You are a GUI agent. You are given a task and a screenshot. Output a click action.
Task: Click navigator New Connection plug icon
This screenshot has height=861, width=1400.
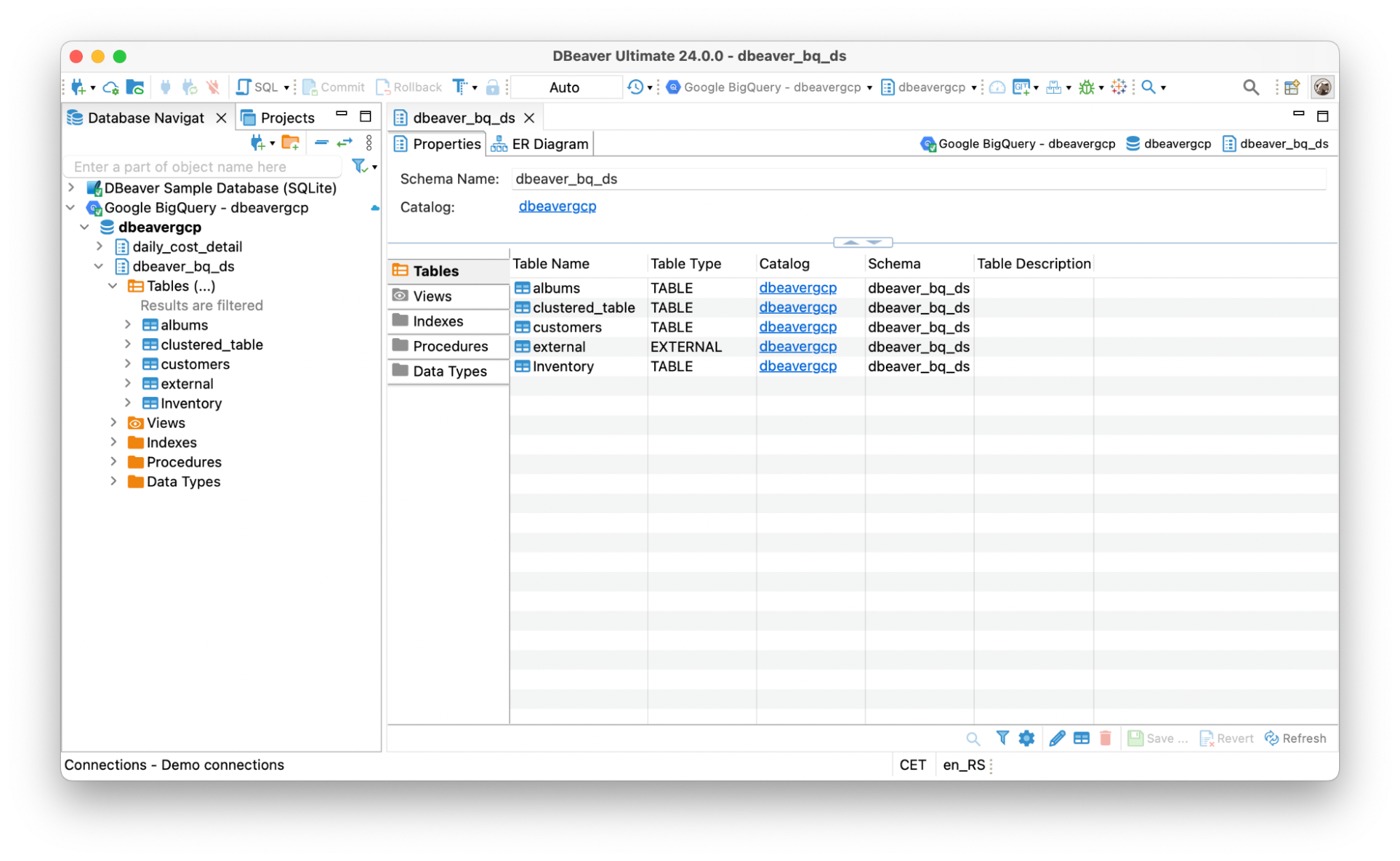pyautogui.click(x=258, y=143)
